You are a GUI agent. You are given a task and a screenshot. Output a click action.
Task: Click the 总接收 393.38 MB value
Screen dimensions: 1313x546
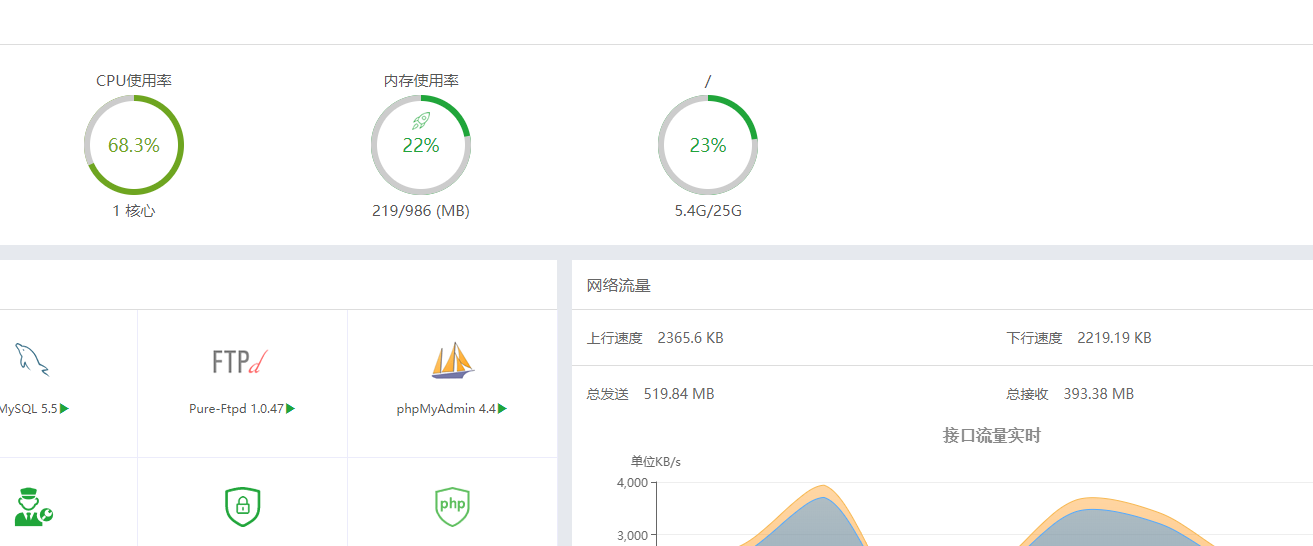point(1098,394)
